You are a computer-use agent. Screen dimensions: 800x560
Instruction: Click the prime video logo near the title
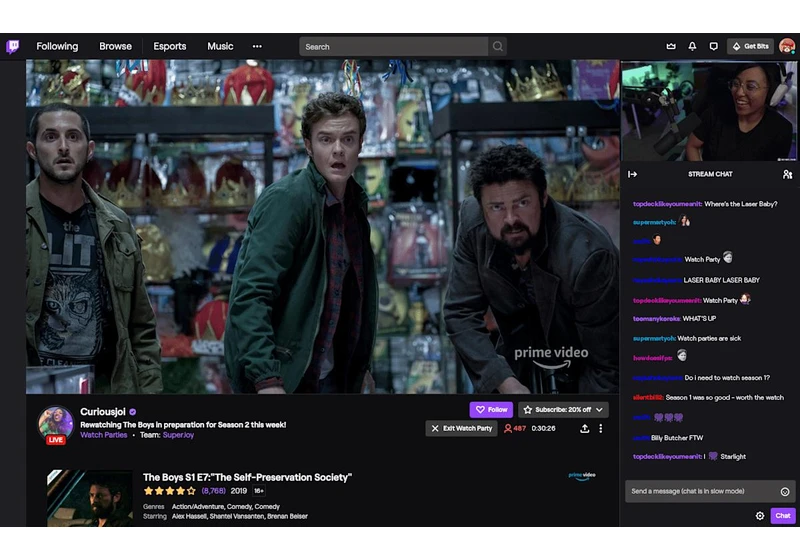pyautogui.click(x=582, y=476)
